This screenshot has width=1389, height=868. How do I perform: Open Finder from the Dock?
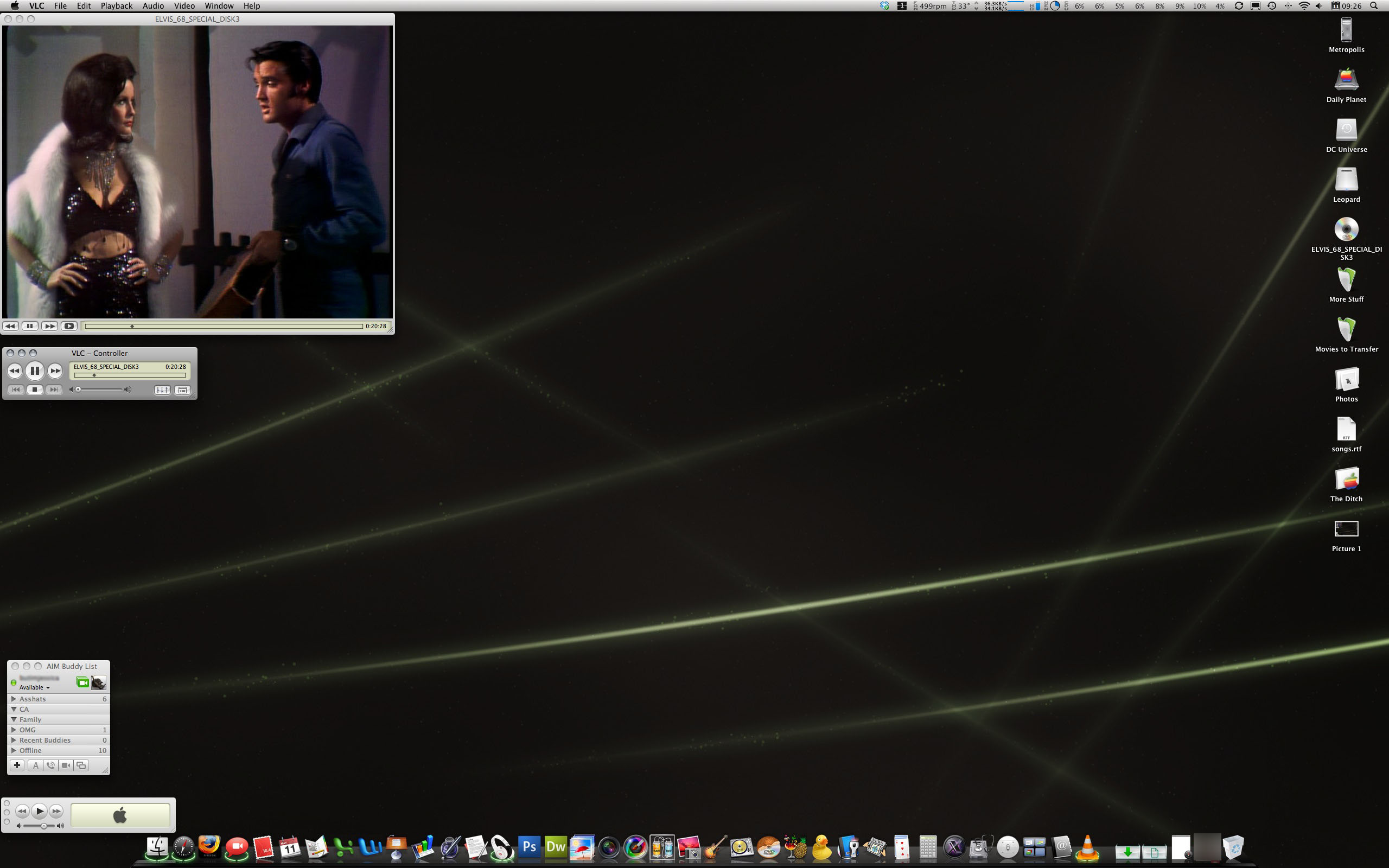(157, 847)
